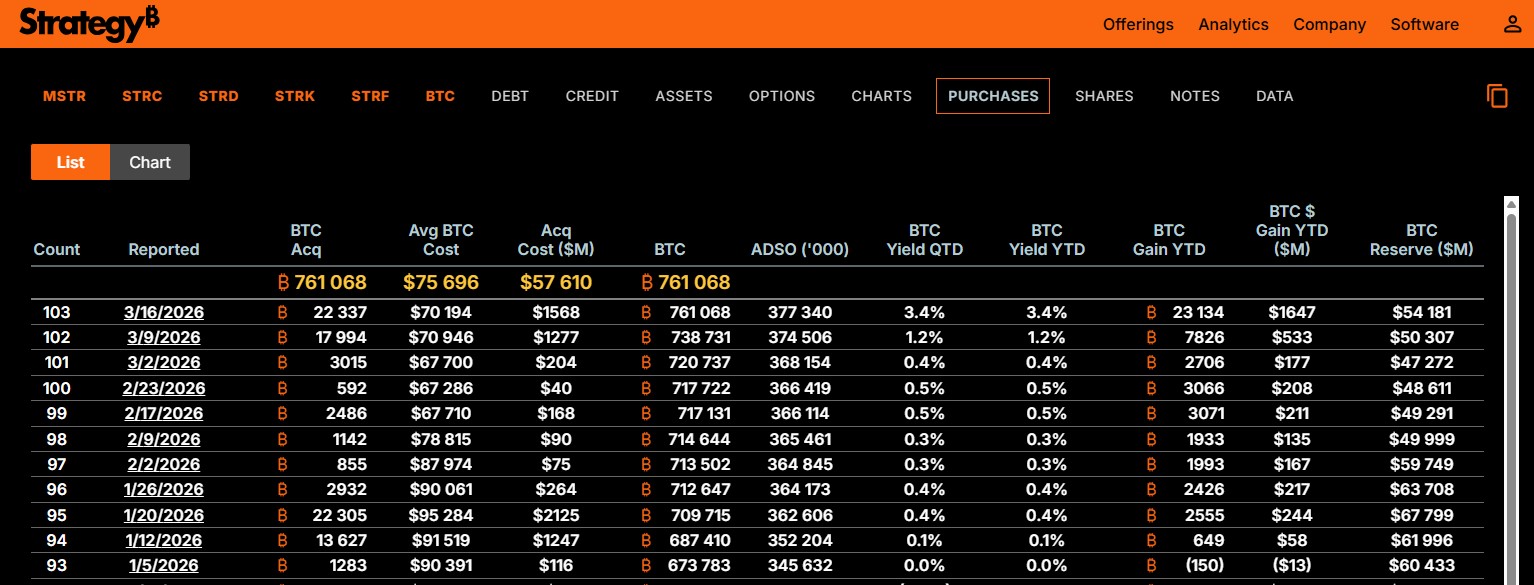The height and width of the screenshot is (585, 1534).
Task: Open the Software menu
Action: tap(1424, 24)
